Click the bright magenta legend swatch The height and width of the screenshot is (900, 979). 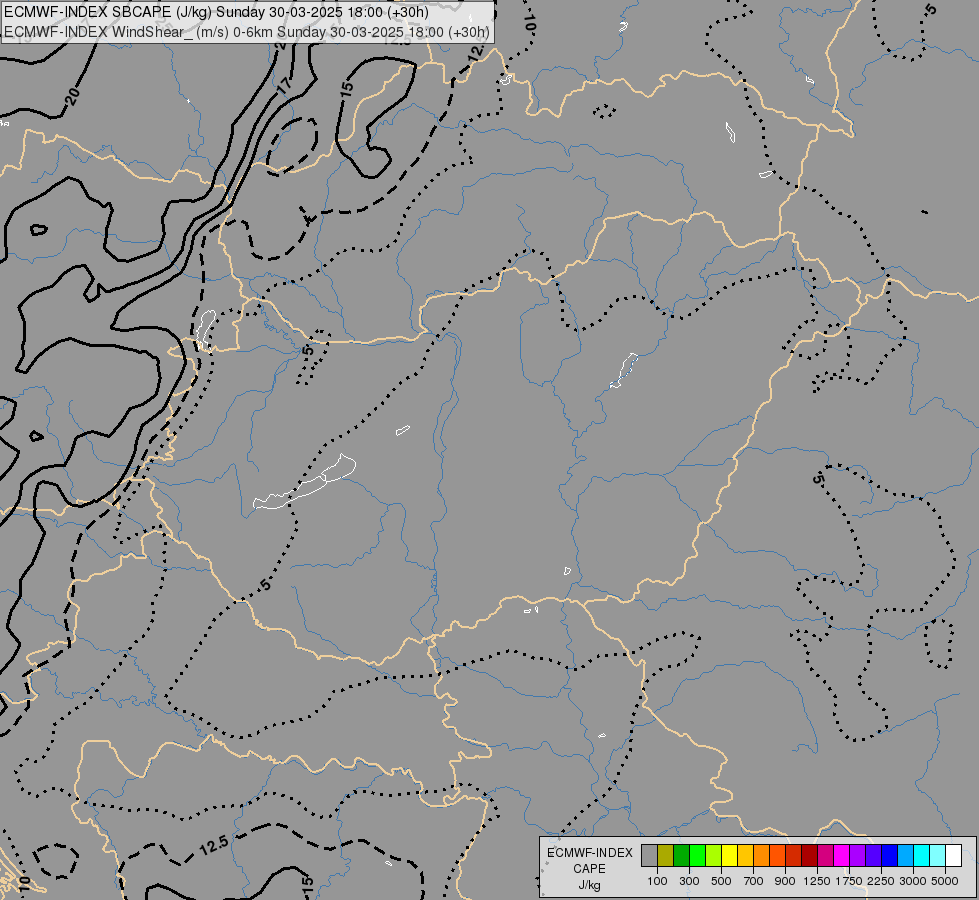tap(842, 856)
